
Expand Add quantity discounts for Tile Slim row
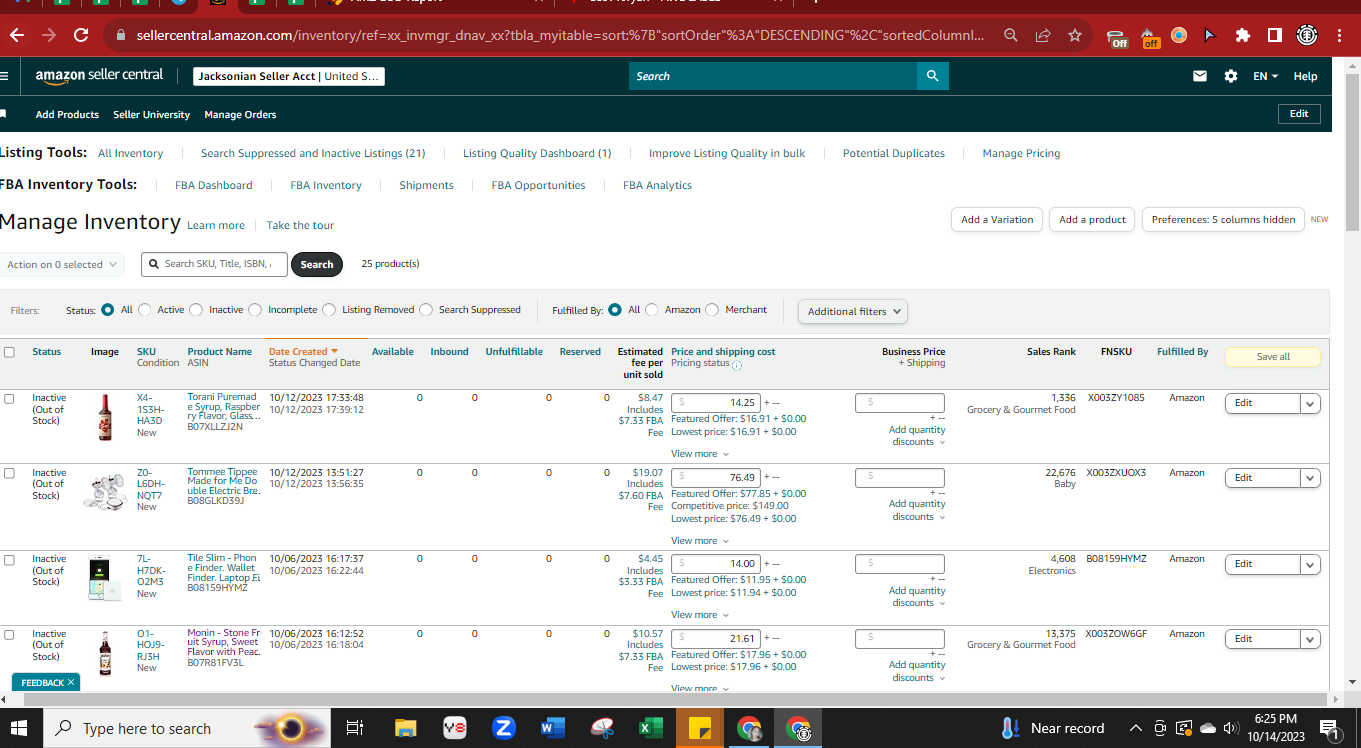(x=917, y=597)
